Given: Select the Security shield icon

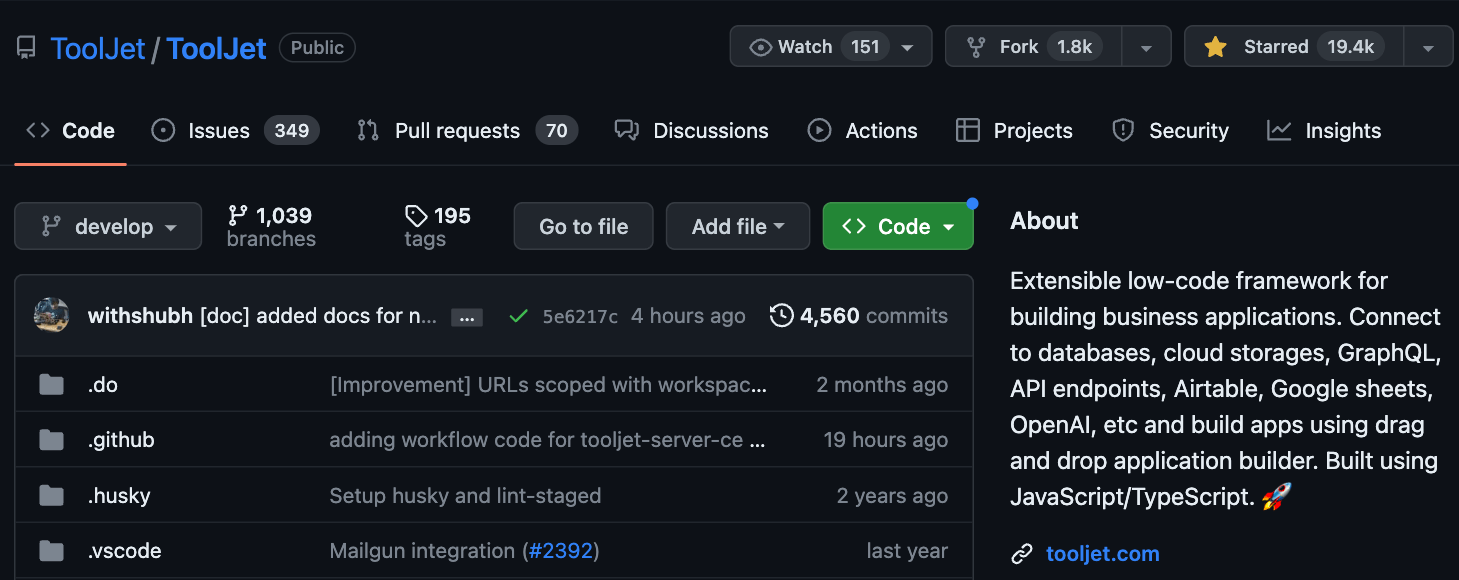Looking at the screenshot, I should [1122, 130].
